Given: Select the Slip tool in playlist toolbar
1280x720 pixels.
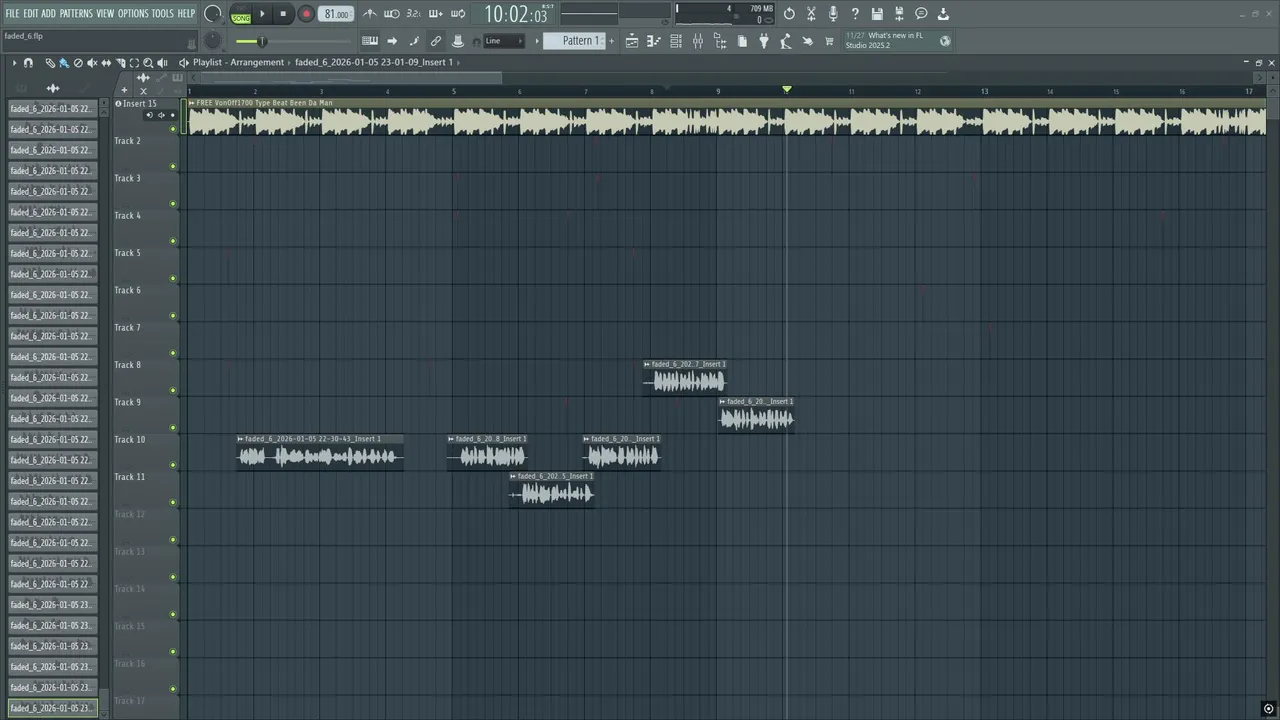Looking at the screenshot, I should tap(106, 63).
